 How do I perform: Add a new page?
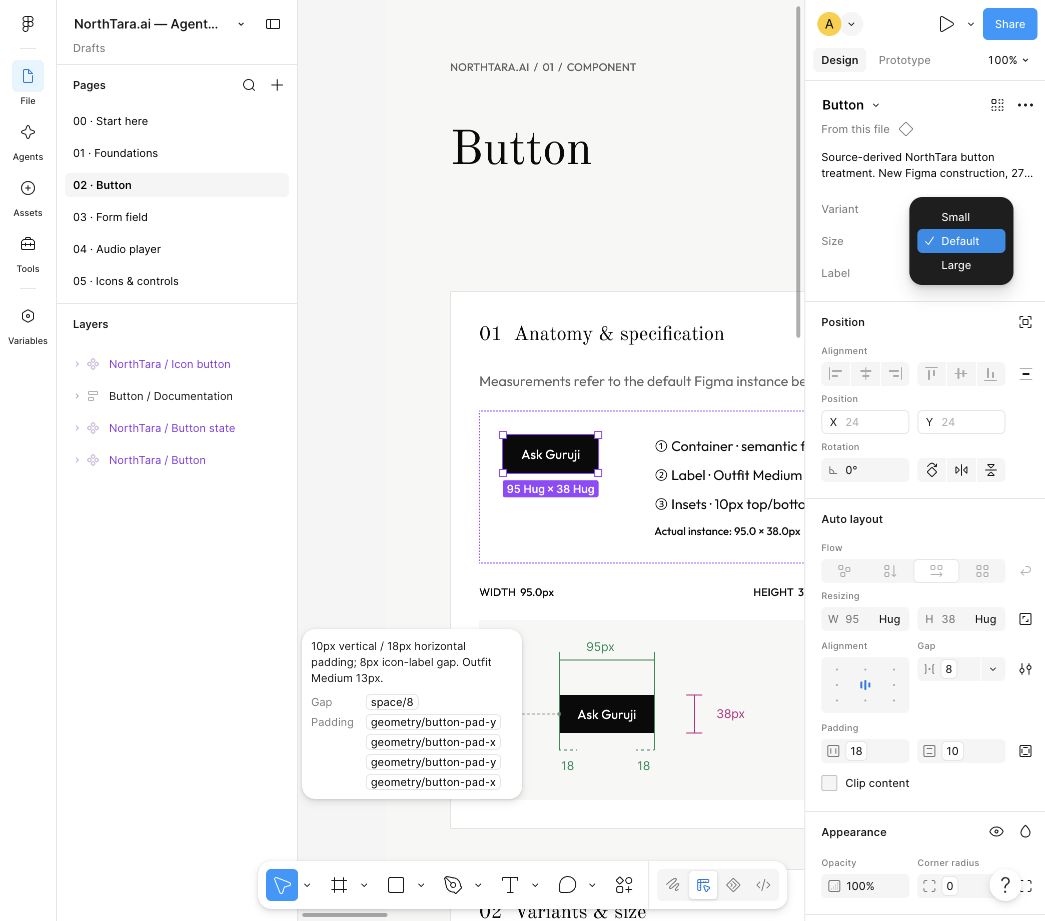click(277, 85)
